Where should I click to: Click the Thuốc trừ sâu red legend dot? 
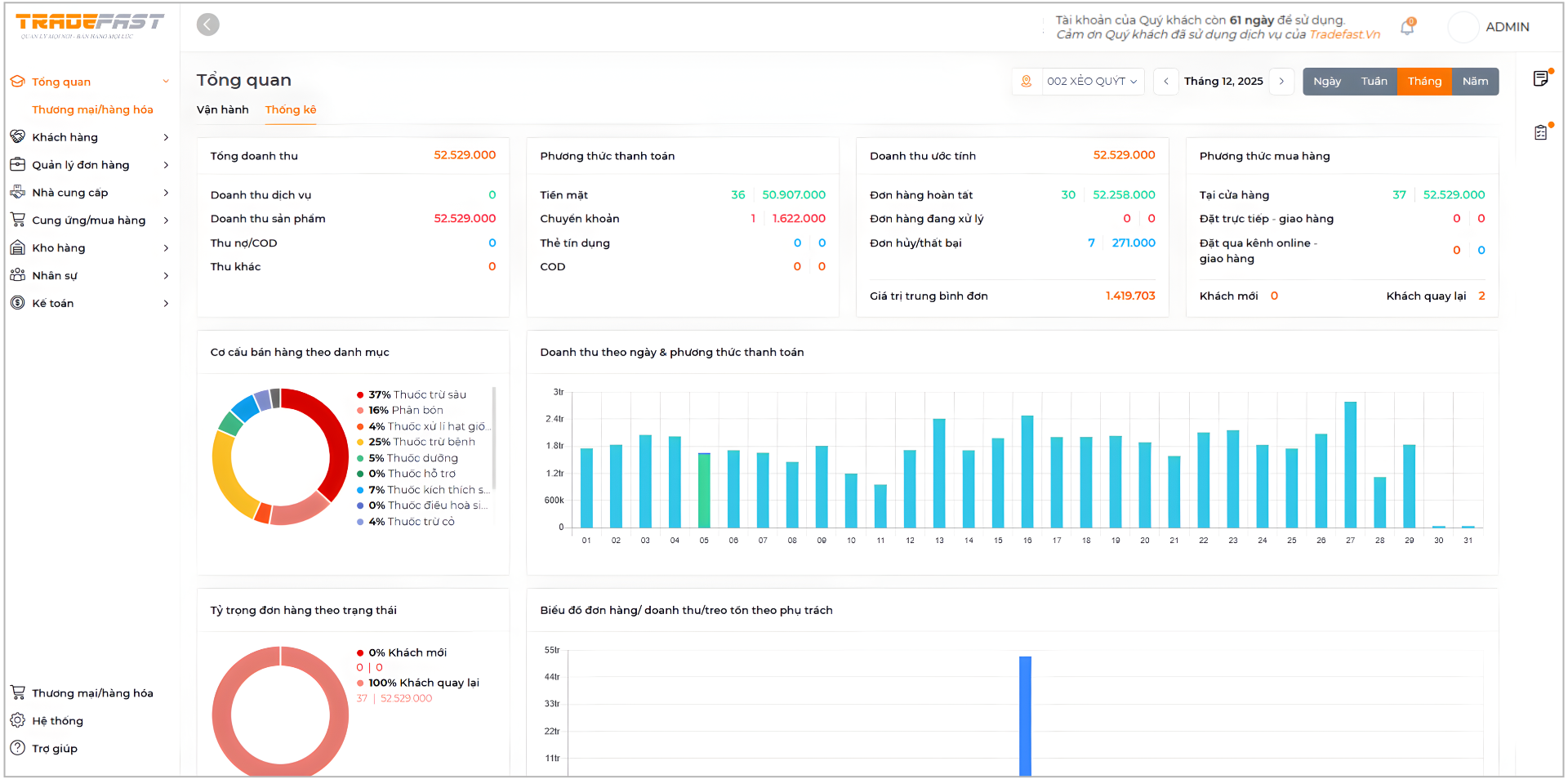tap(360, 395)
